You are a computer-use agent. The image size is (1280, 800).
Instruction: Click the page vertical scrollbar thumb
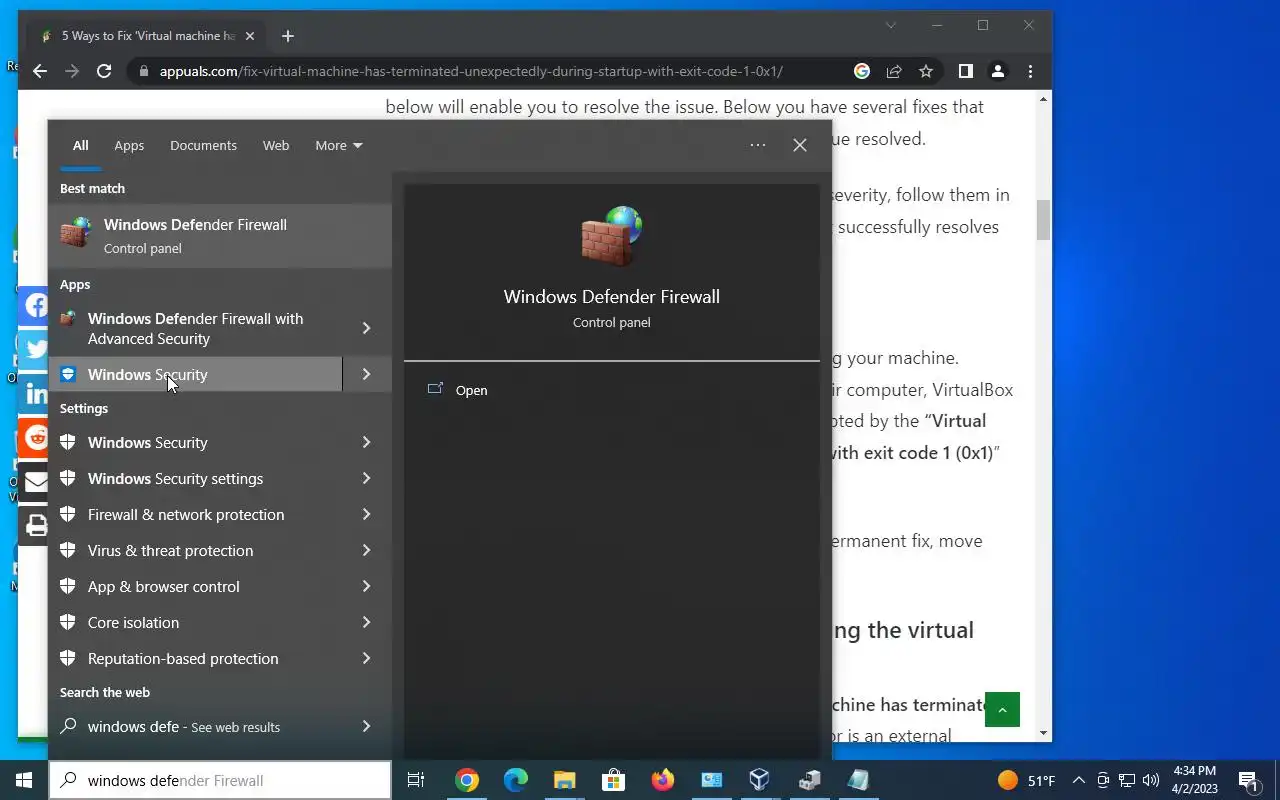coord(1044,220)
